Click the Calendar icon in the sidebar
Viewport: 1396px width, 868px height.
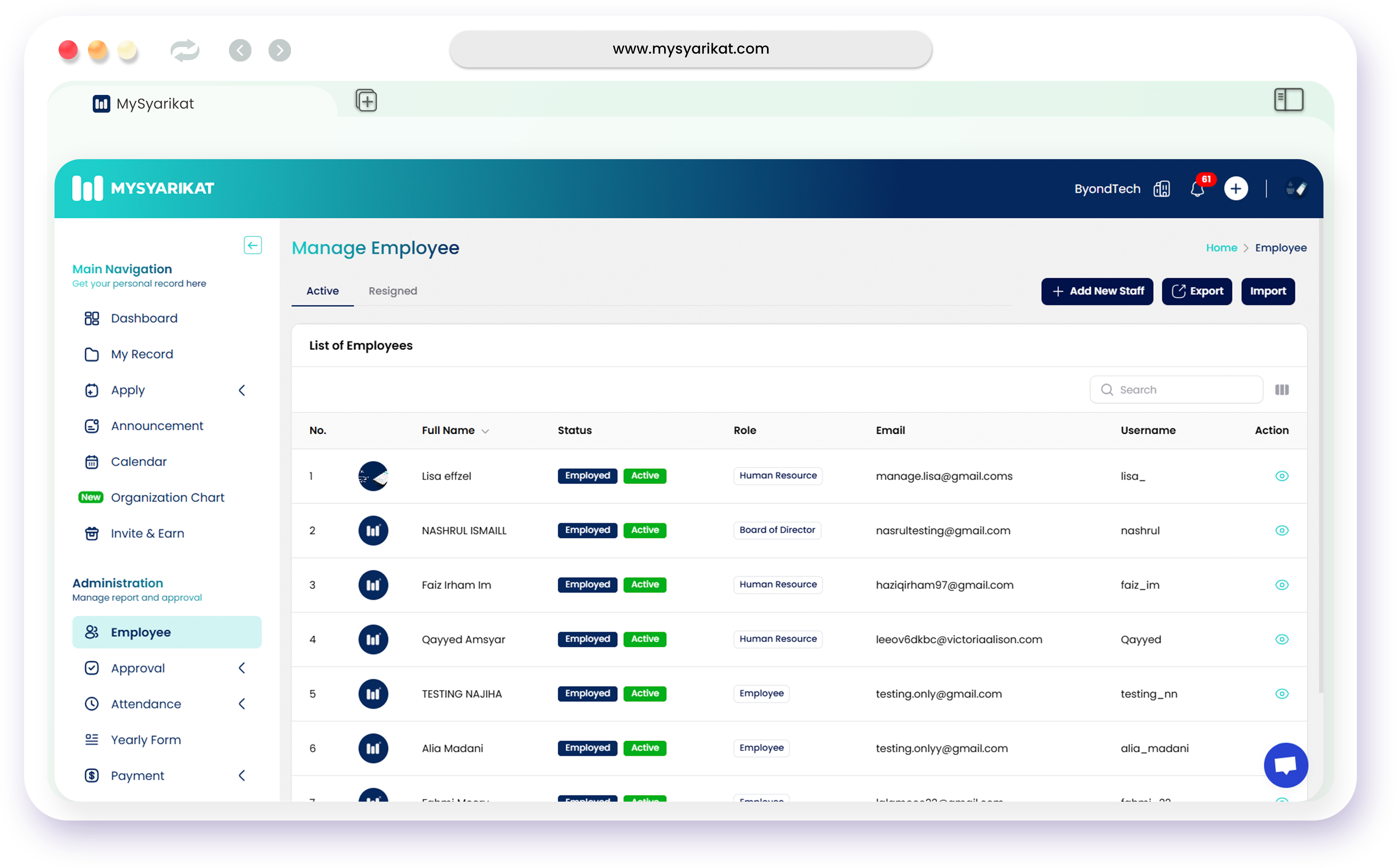pyautogui.click(x=92, y=462)
